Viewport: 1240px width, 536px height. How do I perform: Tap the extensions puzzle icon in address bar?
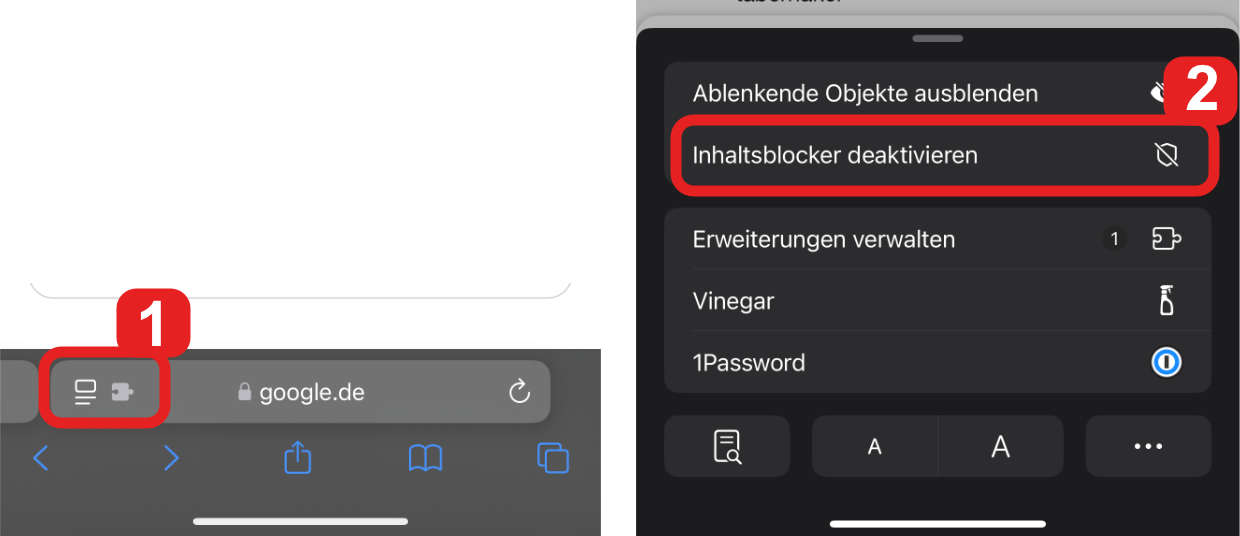coord(122,393)
